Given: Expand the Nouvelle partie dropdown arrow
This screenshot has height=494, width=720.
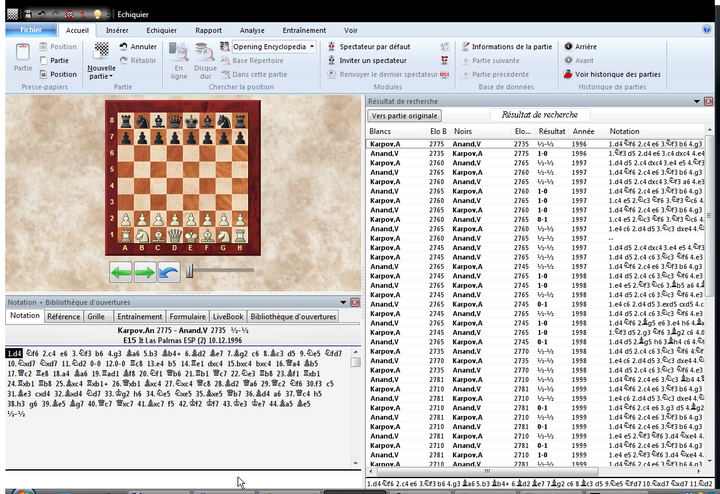Looking at the screenshot, I should point(111,76).
